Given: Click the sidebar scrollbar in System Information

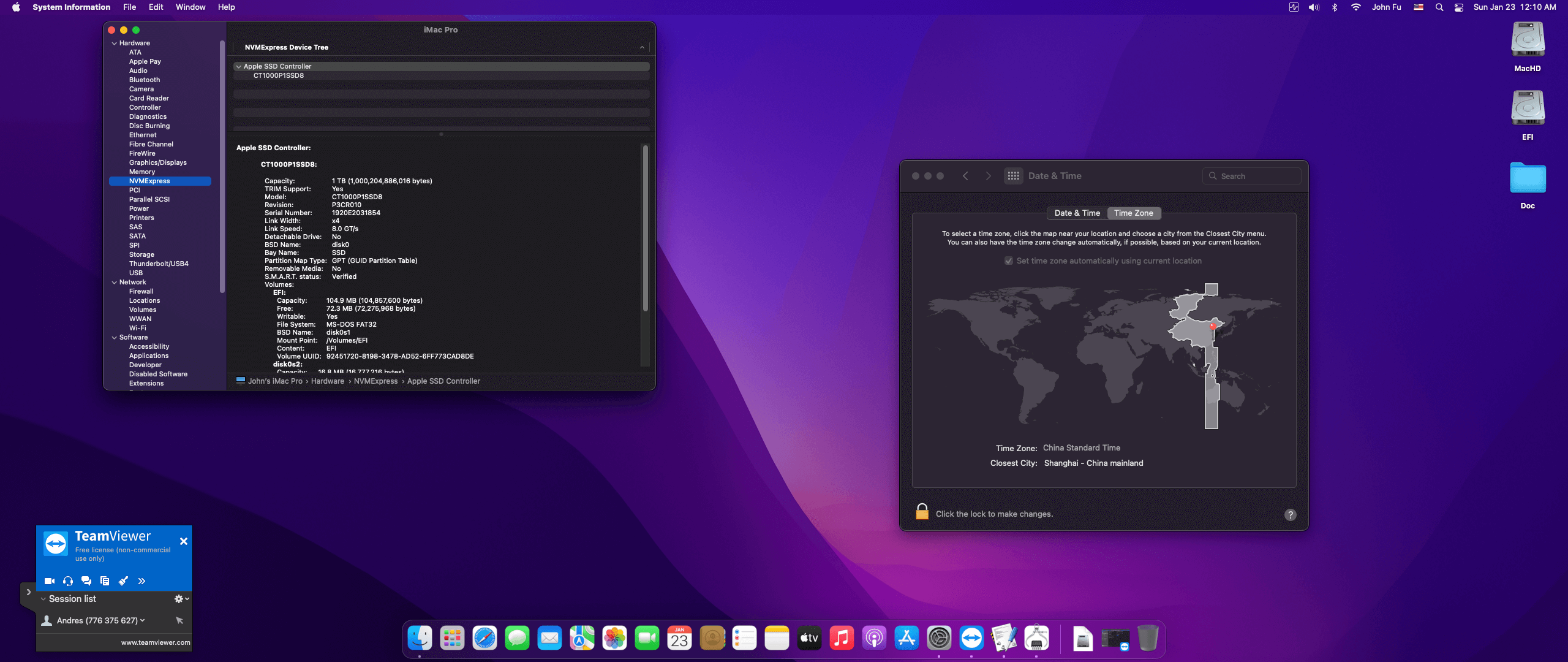Looking at the screenshot, I should tap(222, 165).
